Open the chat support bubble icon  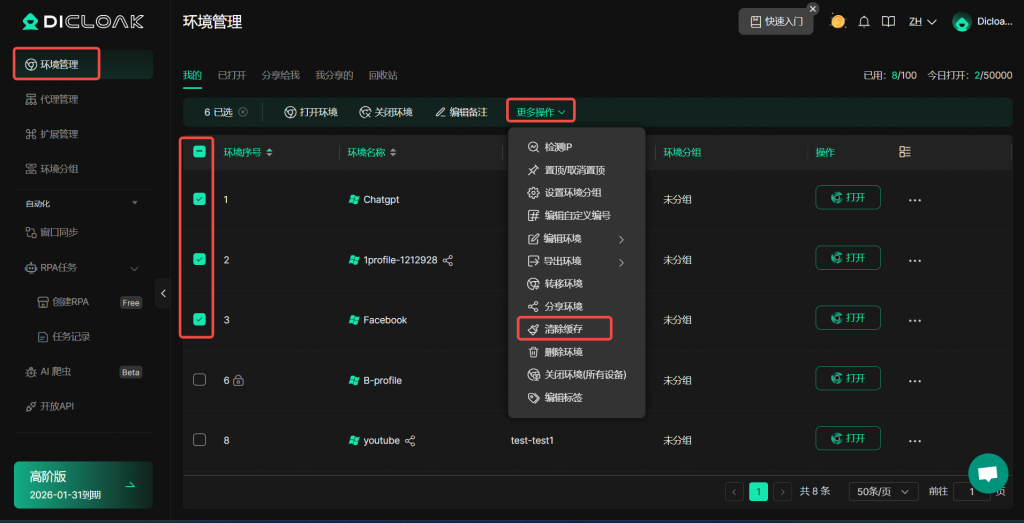point(988,473)
